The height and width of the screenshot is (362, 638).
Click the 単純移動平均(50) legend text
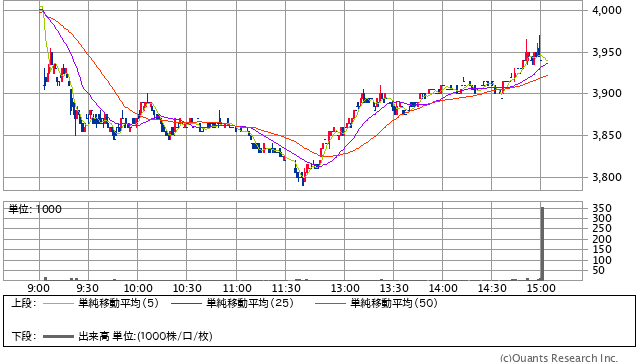click(394, 303)
